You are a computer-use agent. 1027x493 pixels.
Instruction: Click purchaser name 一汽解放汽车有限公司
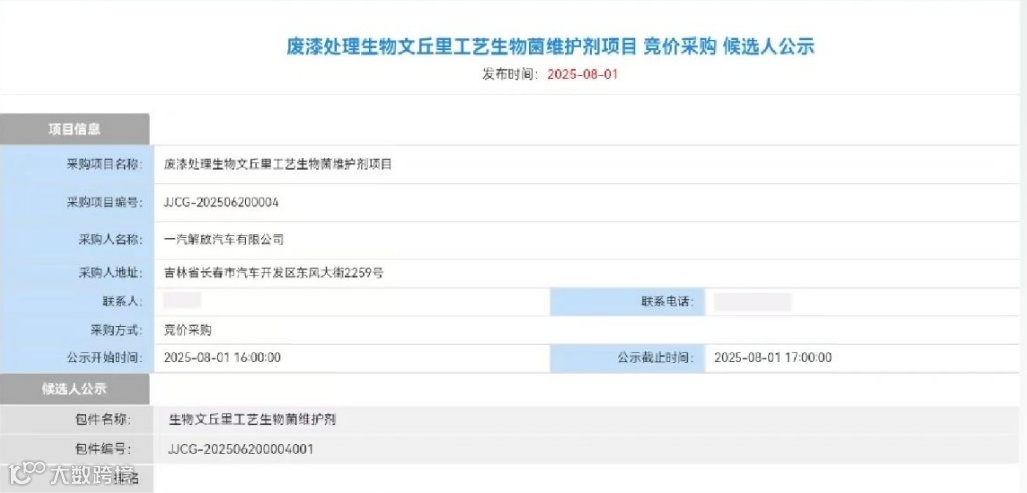[x=224, y=239]
